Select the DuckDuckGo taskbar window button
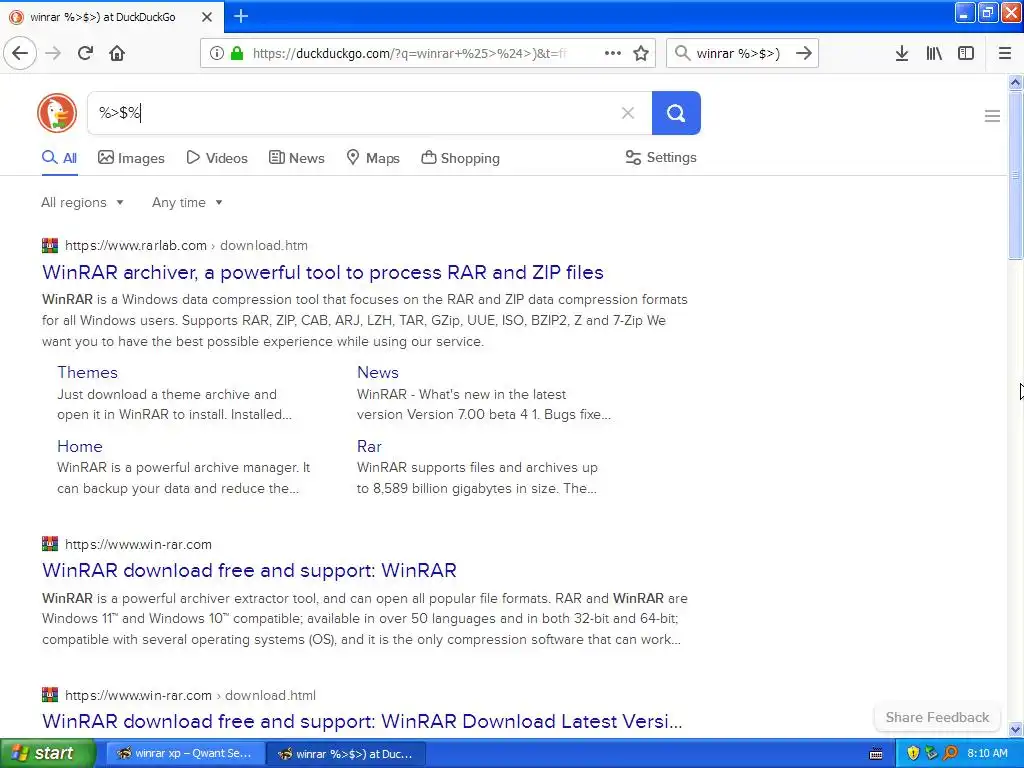The image size is (1024, 768). [x=346, y=753]
